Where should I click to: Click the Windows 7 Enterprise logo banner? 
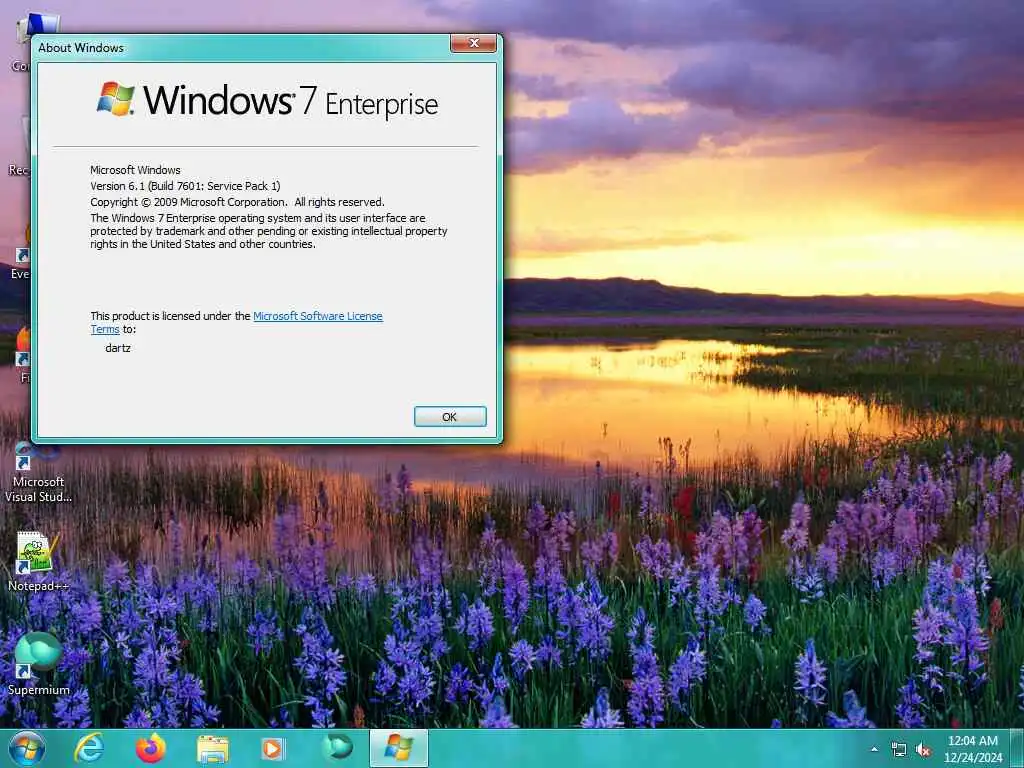[267, 101]
